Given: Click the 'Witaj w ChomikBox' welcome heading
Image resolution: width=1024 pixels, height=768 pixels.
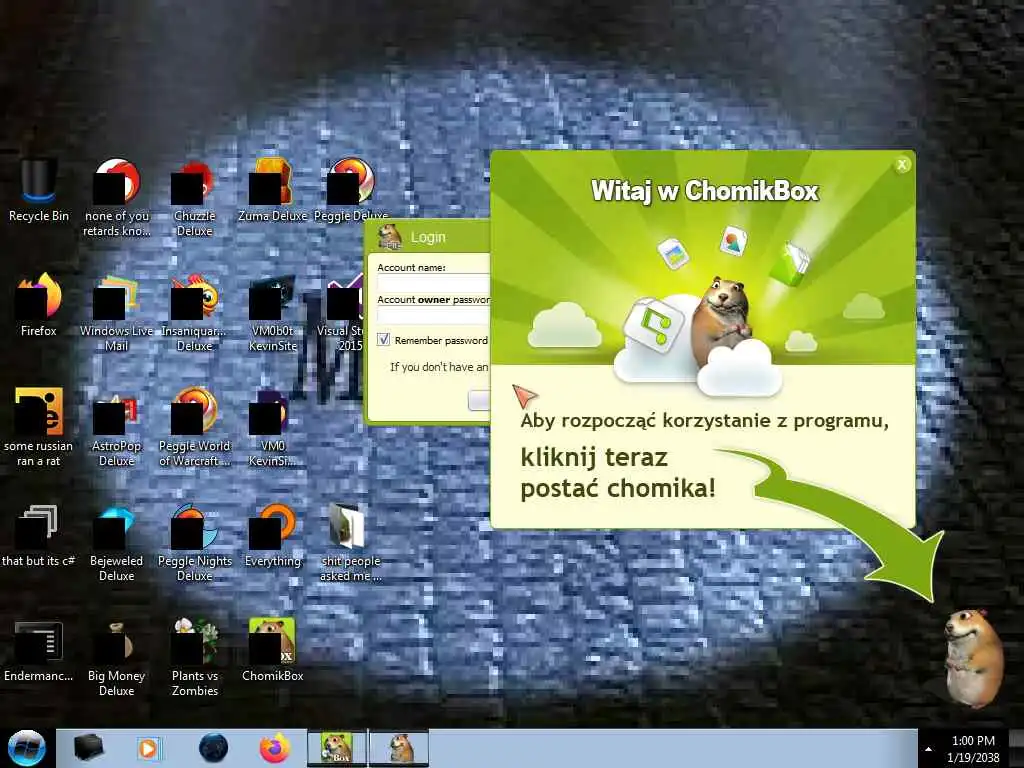Looking at the screenshot, I should coord(705,191).
